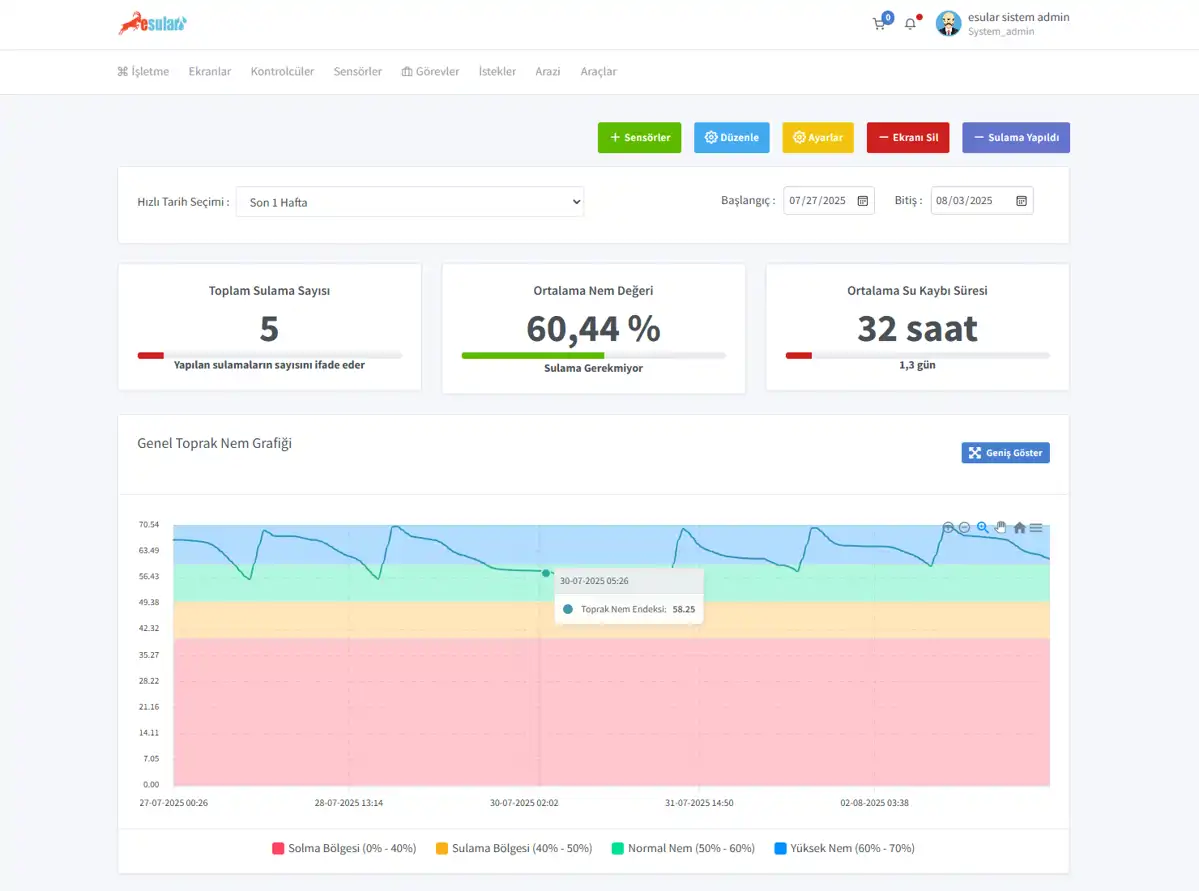
Task: Open the shopping cart icon
Action: pyautogui.click(x=879, y=24)
